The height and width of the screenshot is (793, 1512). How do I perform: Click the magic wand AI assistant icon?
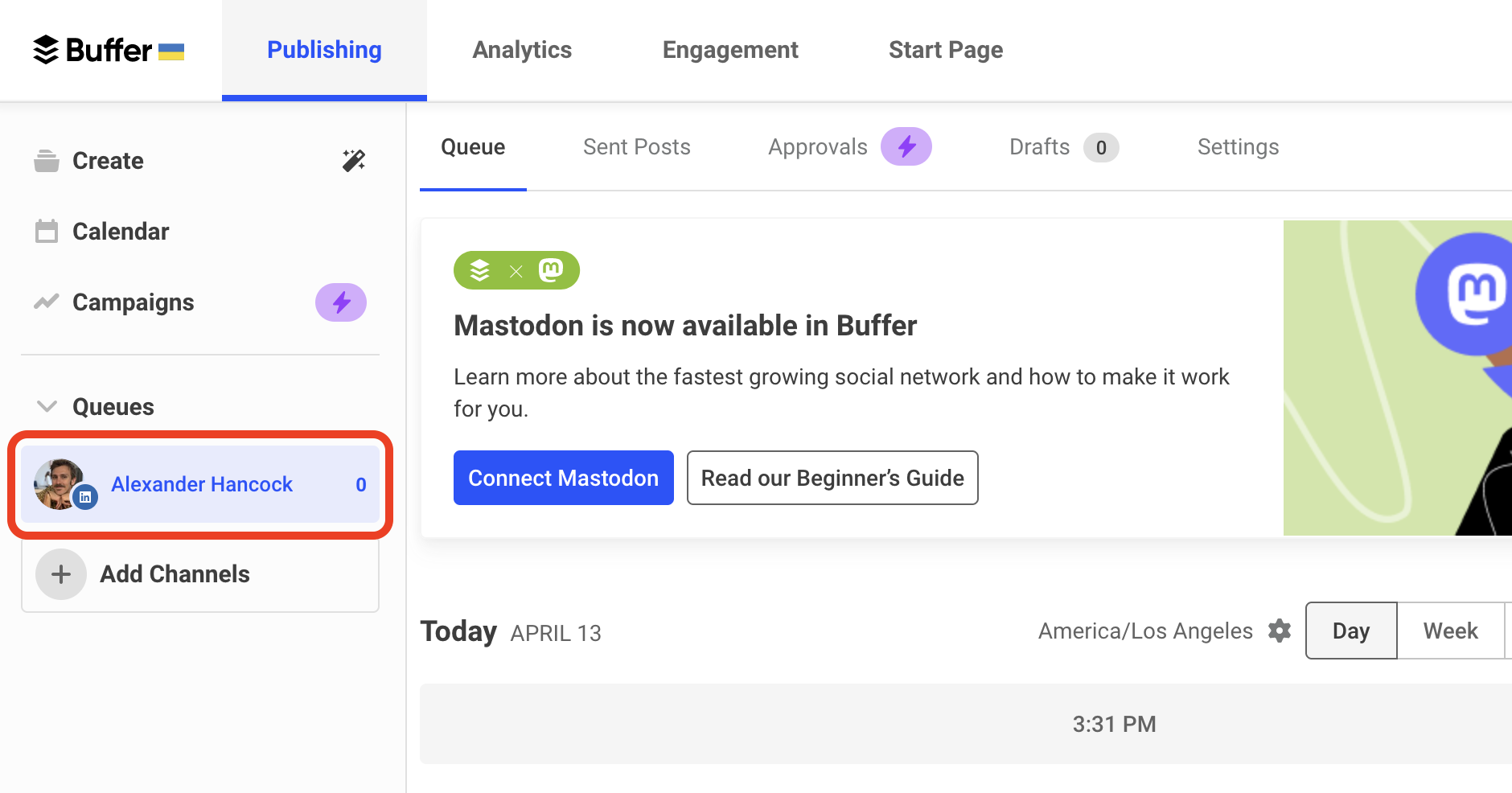(354, 161)
